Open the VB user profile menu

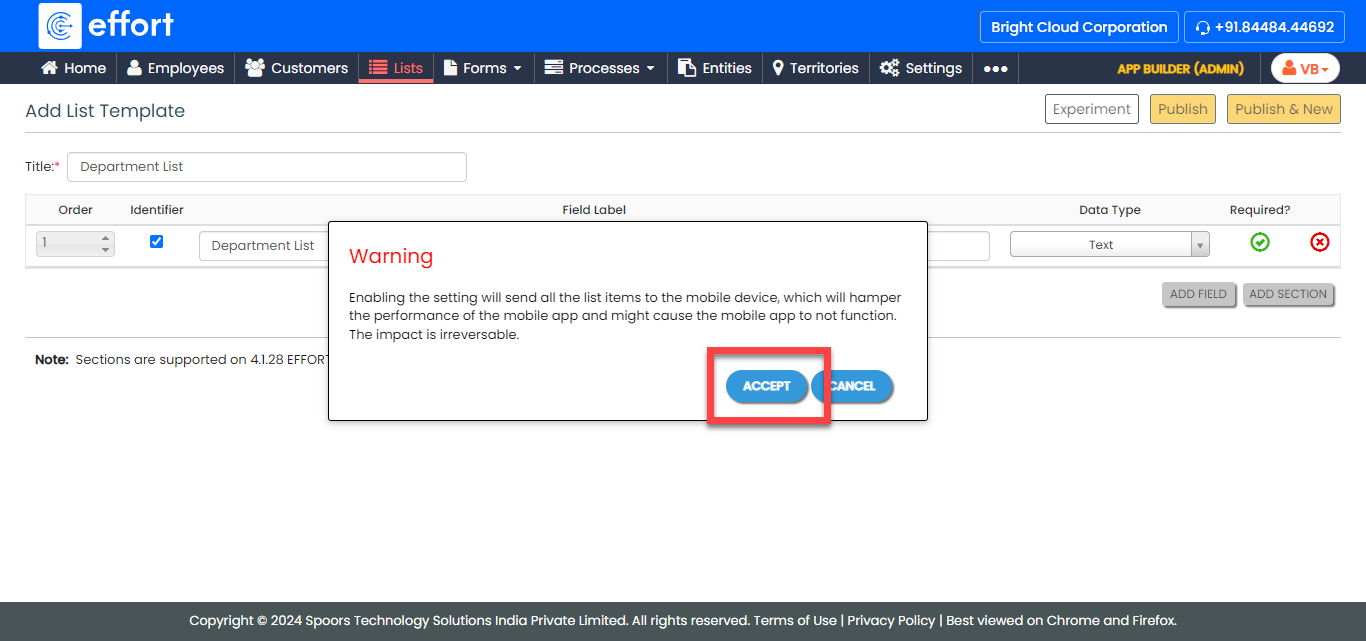[x=1305, y=68]
